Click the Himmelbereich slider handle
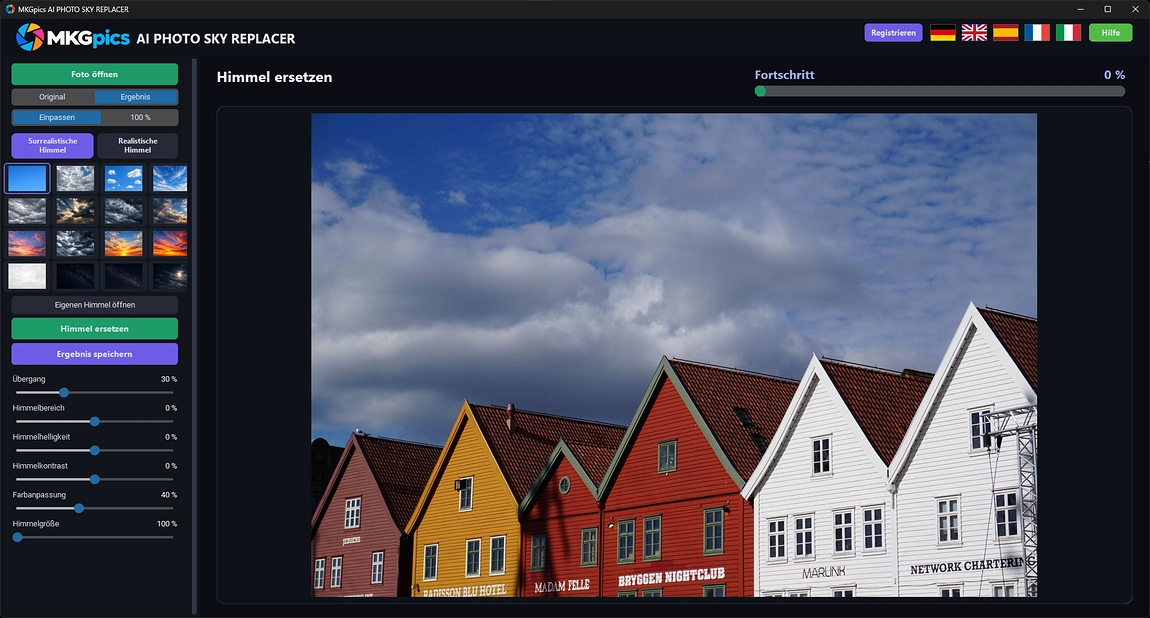 coord(95,422)
